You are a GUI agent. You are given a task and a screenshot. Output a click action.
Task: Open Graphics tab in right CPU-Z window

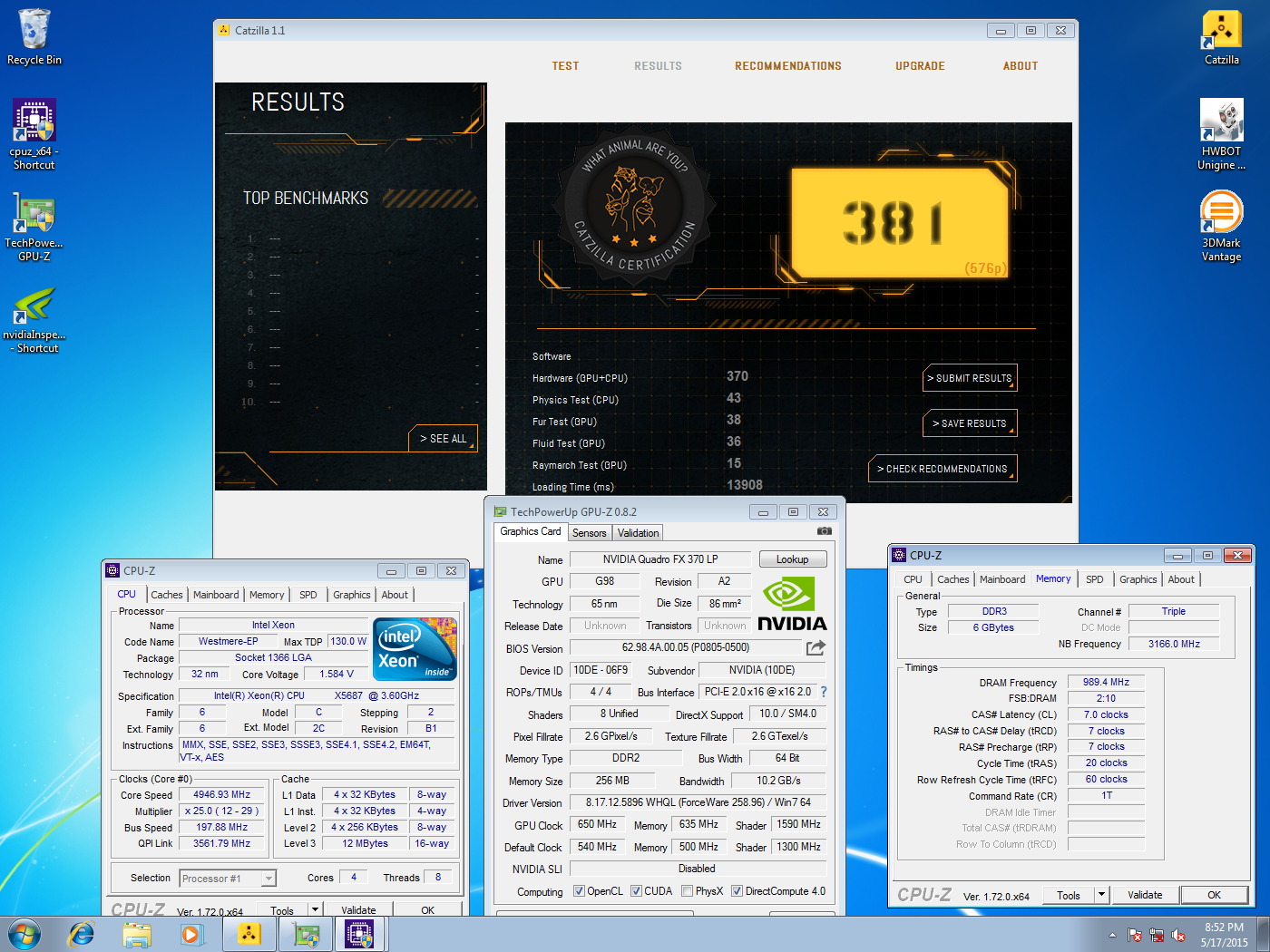click(1138, 579)
